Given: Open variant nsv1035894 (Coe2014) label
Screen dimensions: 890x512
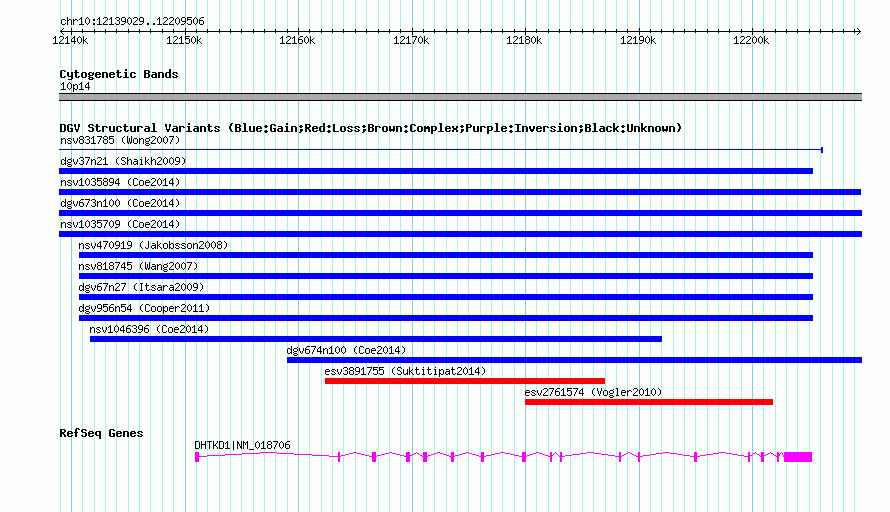Looking at the screenshot, I should [120, 182].
